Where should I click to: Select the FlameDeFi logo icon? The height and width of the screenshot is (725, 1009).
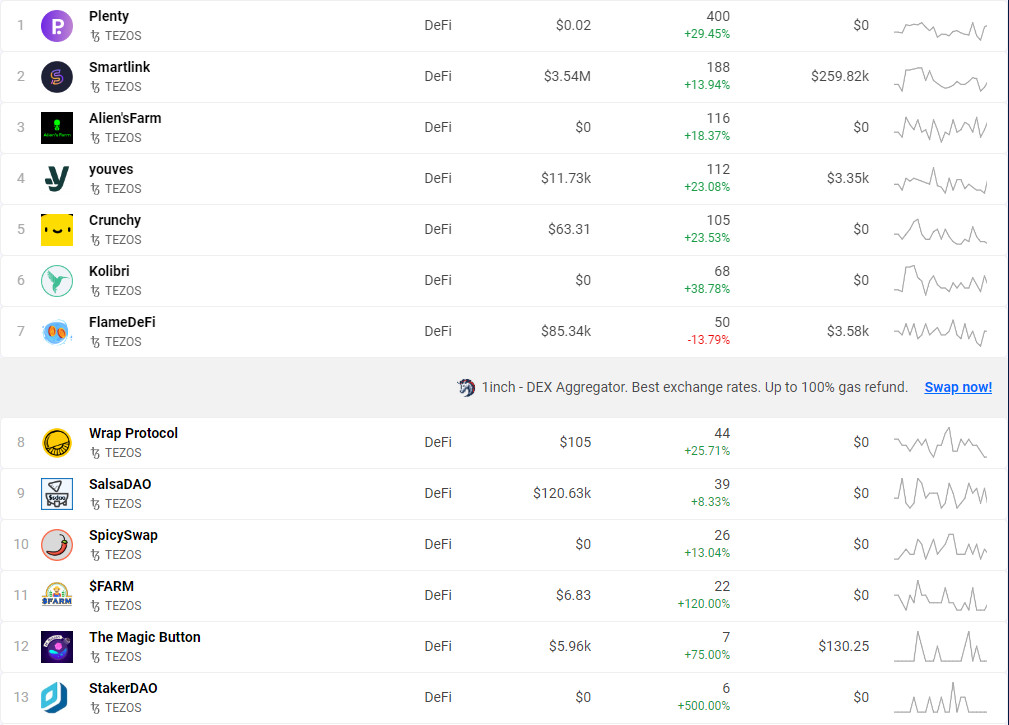tap(57, 331)
